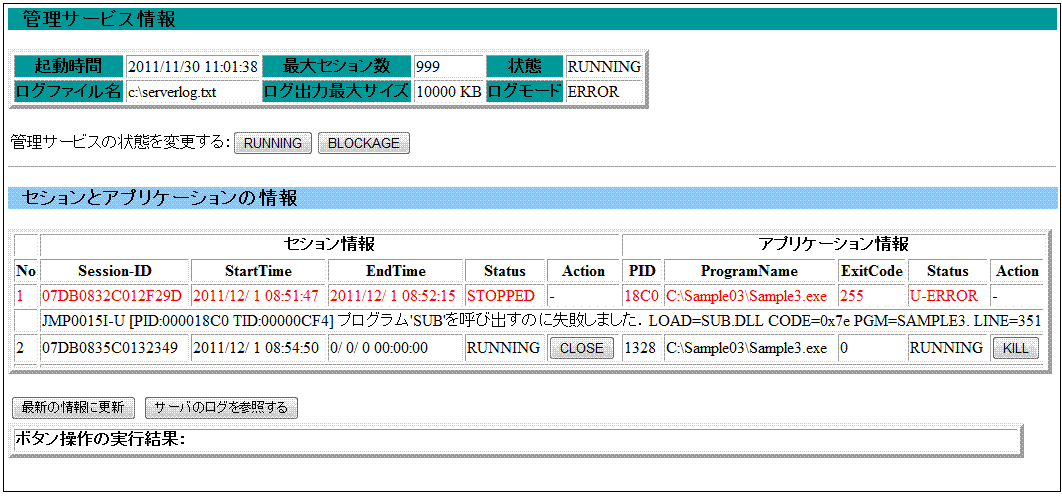Viewport: 1062px width, 497px height.
Task: Kill application PID 1328 with the KILL button
Action: tap(1016, 348)
